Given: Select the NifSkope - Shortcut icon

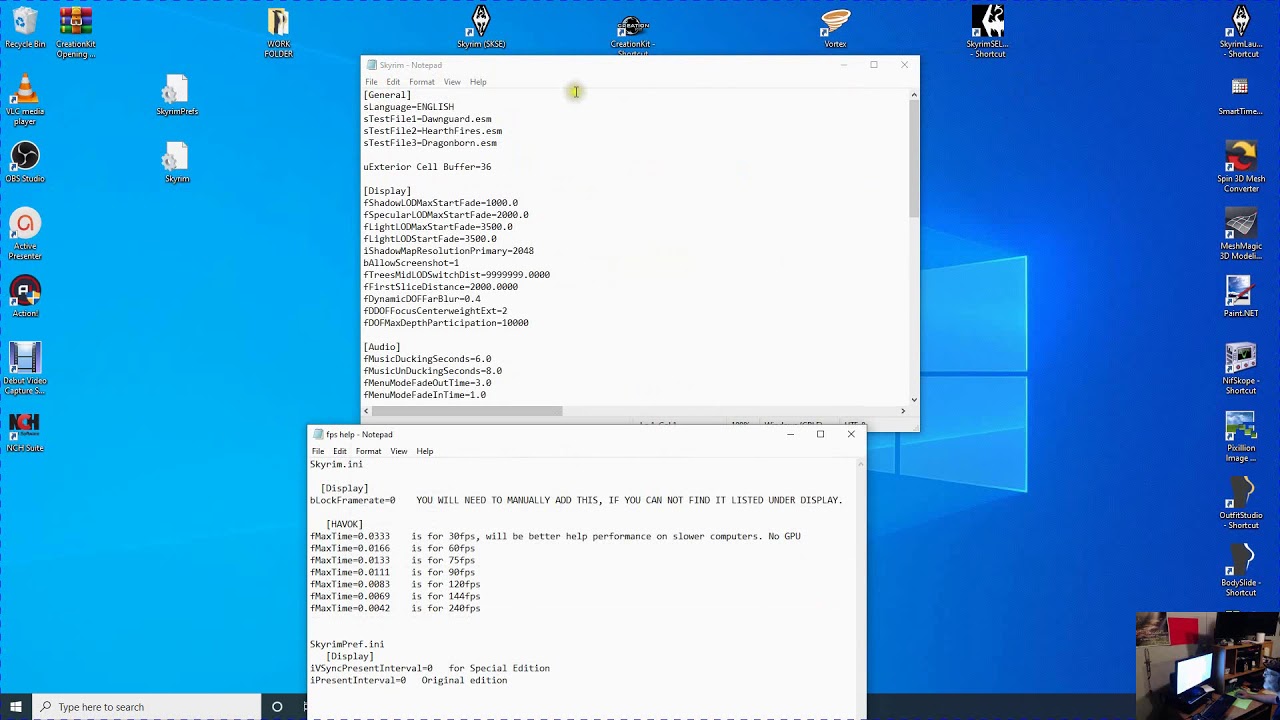Looking at the screenshot, I should click(1240, 370).
